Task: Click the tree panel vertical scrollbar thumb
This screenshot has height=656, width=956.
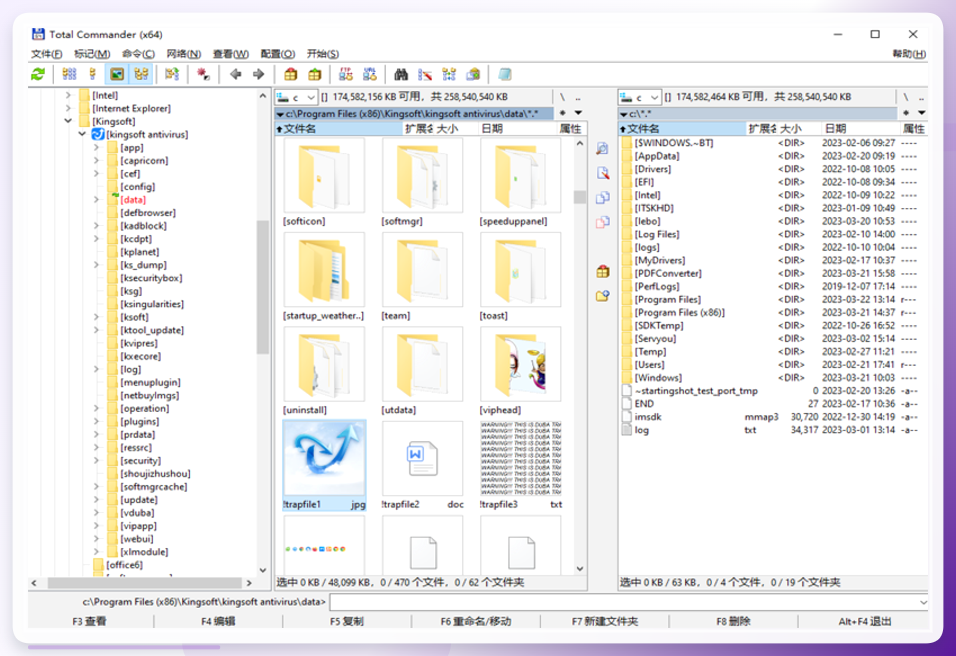Action: click(263, 287)
